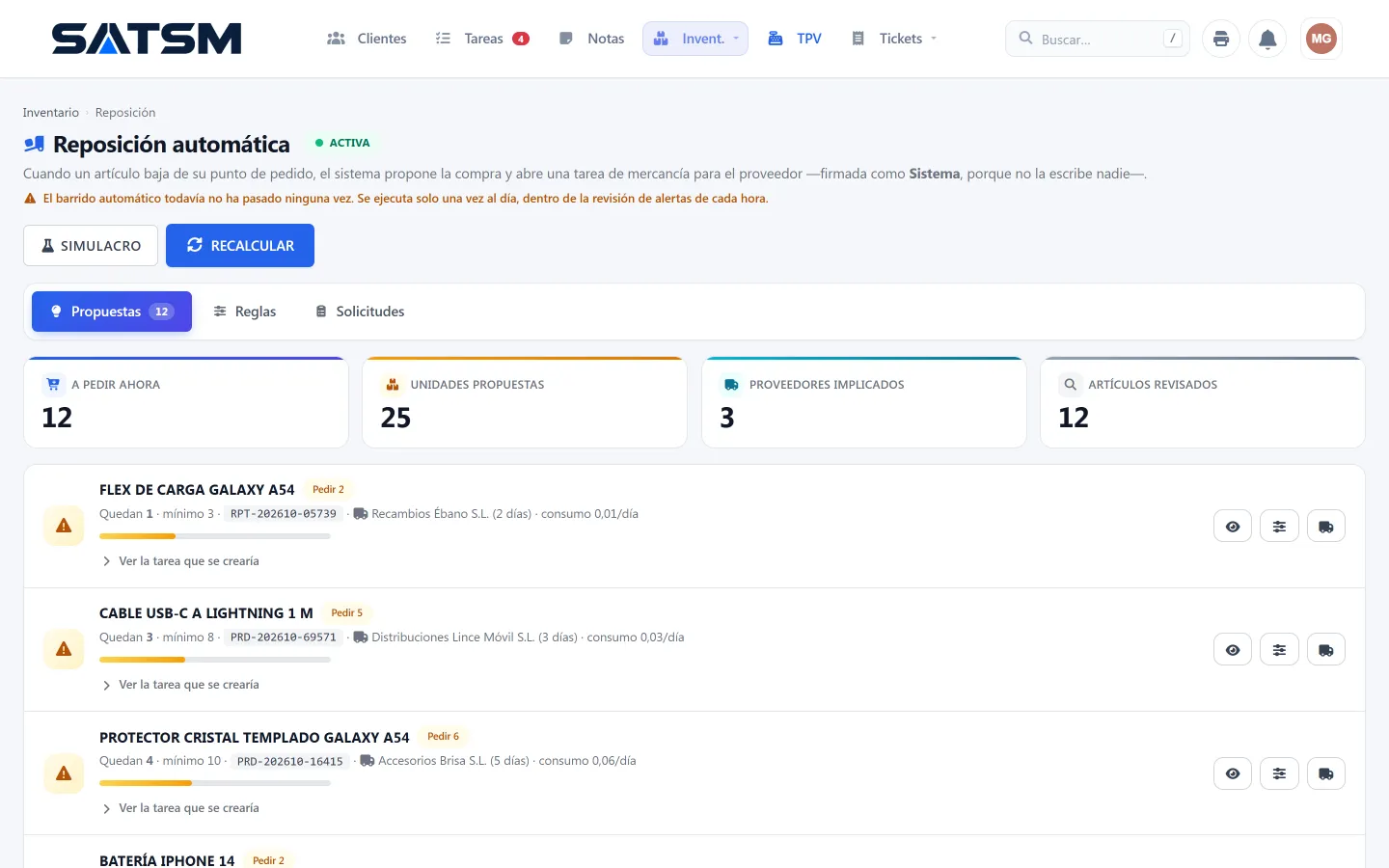This screenshot has height=868, width=1389.
Task: Click the SIMULACRO button
Action: click(x=91, y=246)
